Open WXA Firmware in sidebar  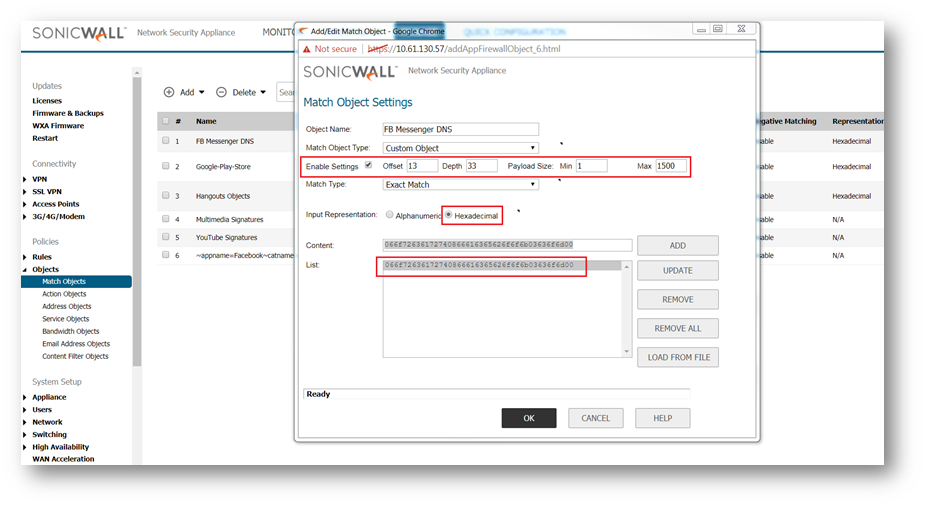coord(58,126)
